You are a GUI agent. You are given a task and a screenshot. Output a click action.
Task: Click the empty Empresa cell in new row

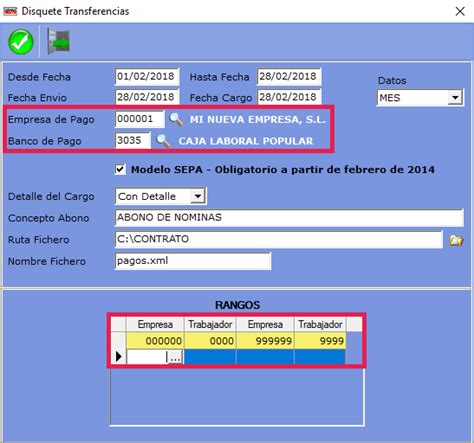(147, 357)
